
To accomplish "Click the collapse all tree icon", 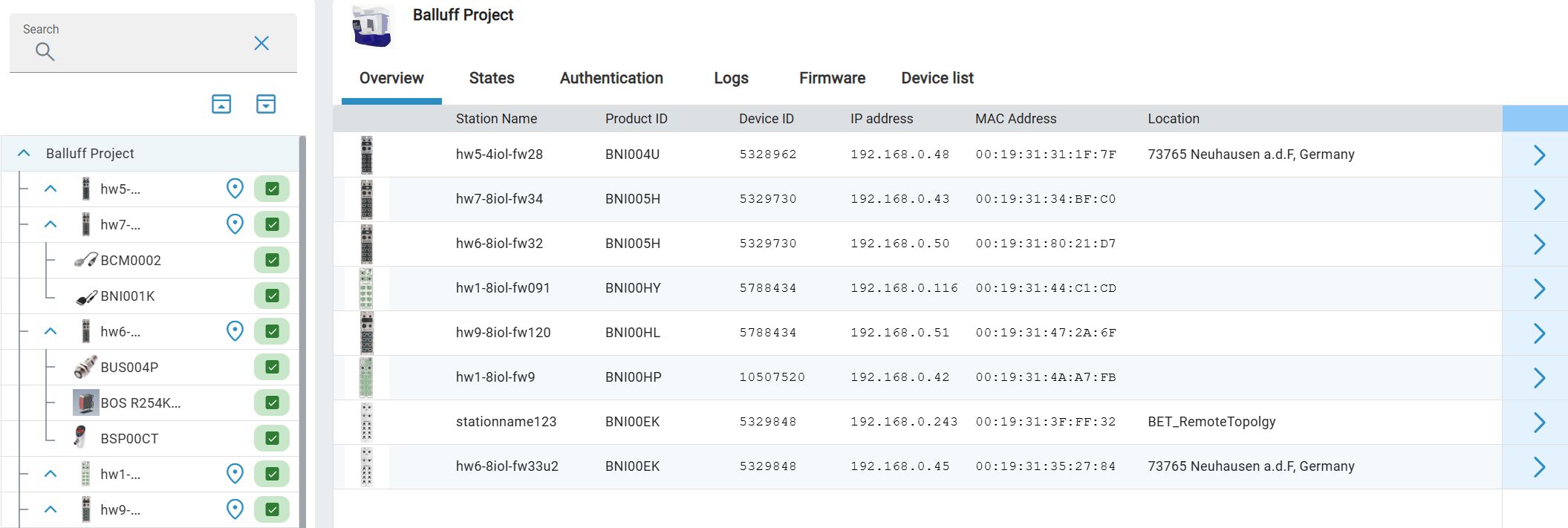I will pyautogui.click(x=221, y=104).
